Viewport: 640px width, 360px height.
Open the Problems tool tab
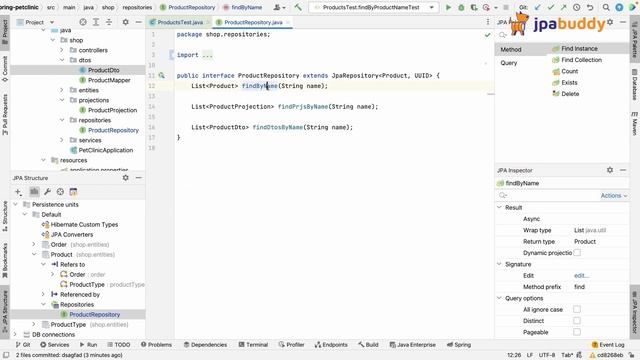[x=156, y=344]
